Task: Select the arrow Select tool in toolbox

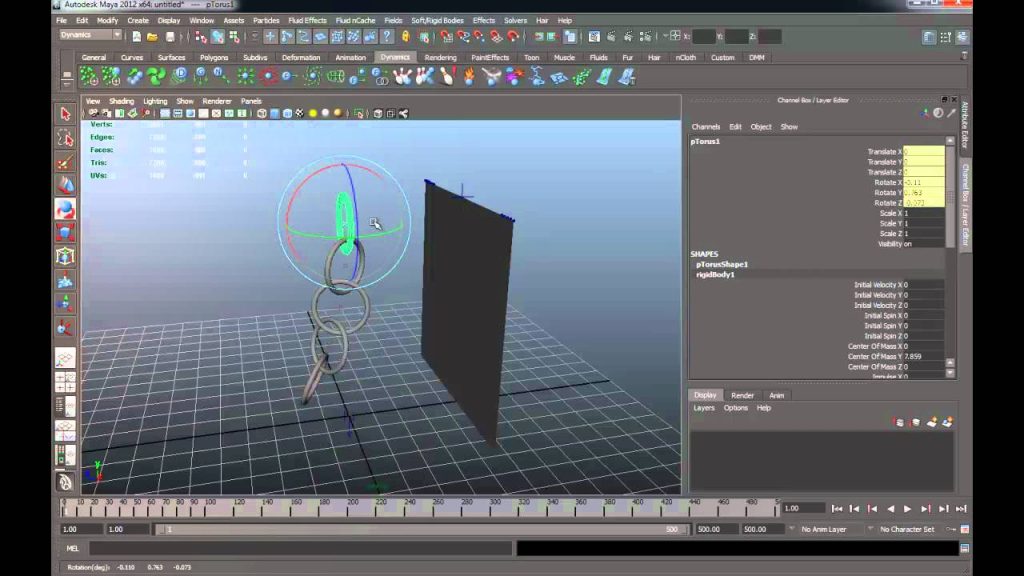Action: [65, 114]
